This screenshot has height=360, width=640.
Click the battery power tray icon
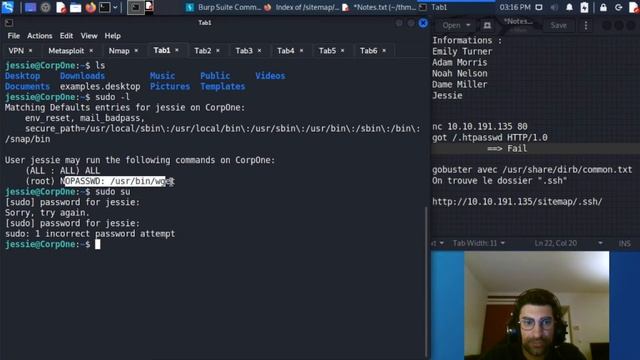click(x=584, y=7)
